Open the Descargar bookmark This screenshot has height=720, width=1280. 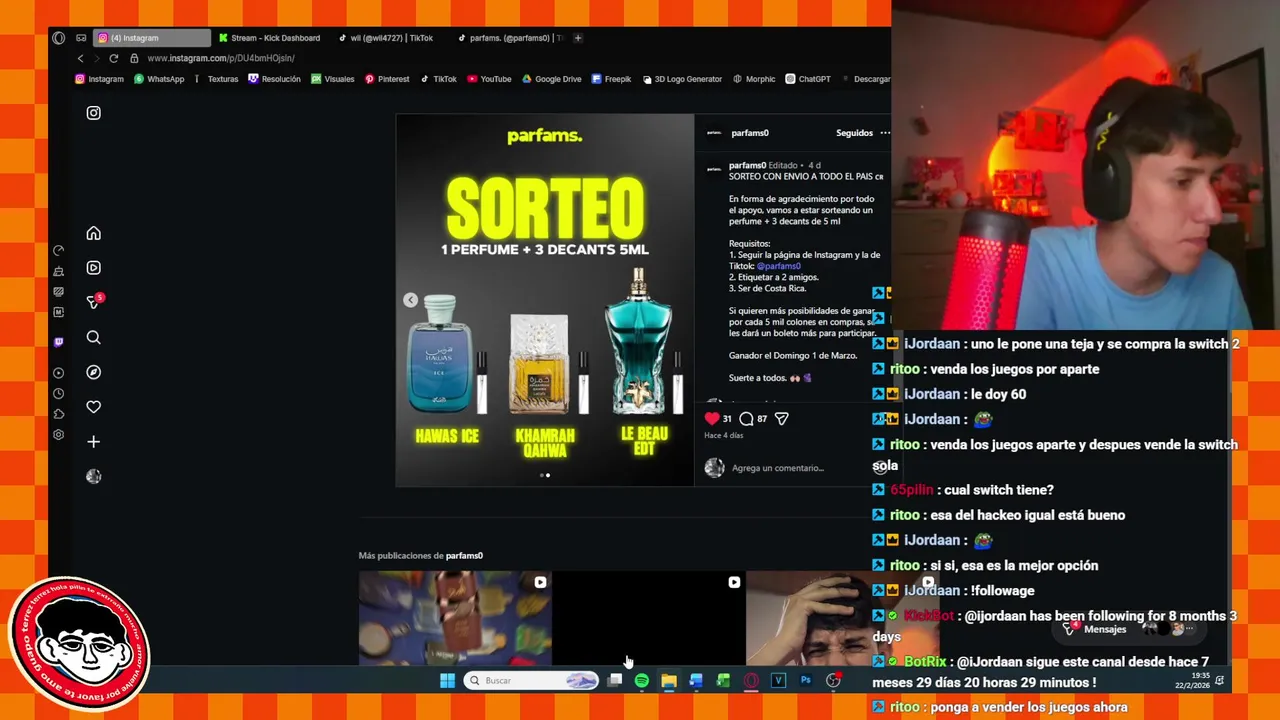pos(865,79)
